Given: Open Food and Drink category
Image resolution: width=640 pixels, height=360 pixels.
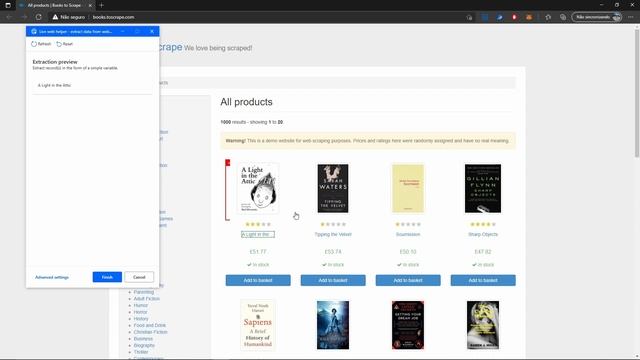Looking at the screenshot, I should [150, 325].
